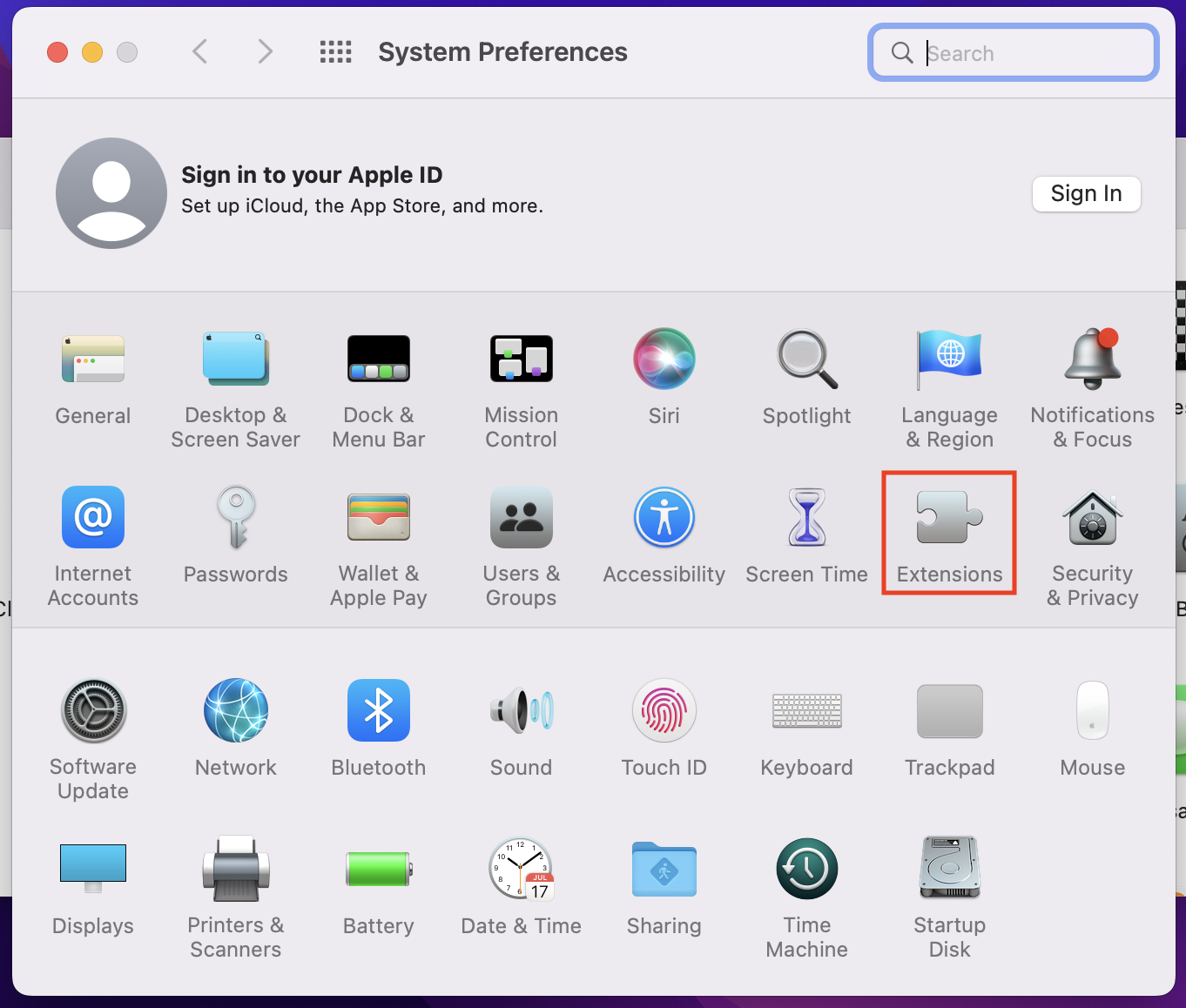Click the Search field
This screenshot has height=1008, width=1186.
click(1014, 53)
